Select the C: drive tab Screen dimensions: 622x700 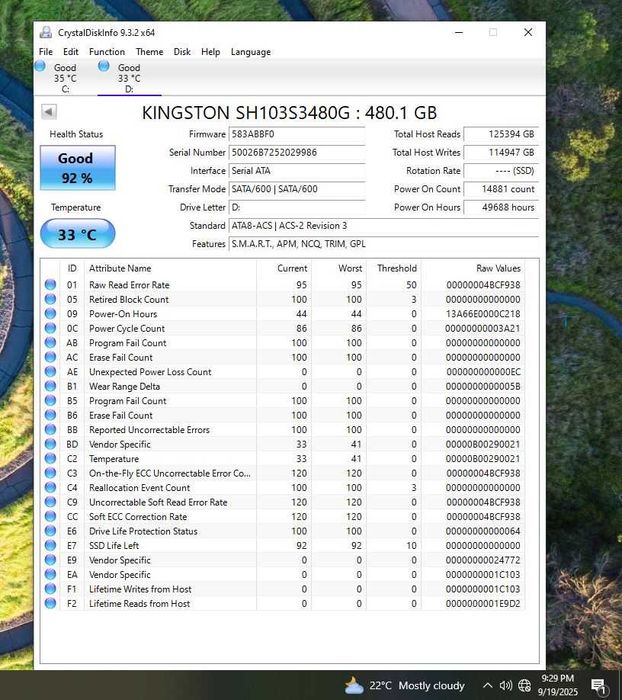coord(65,78)
